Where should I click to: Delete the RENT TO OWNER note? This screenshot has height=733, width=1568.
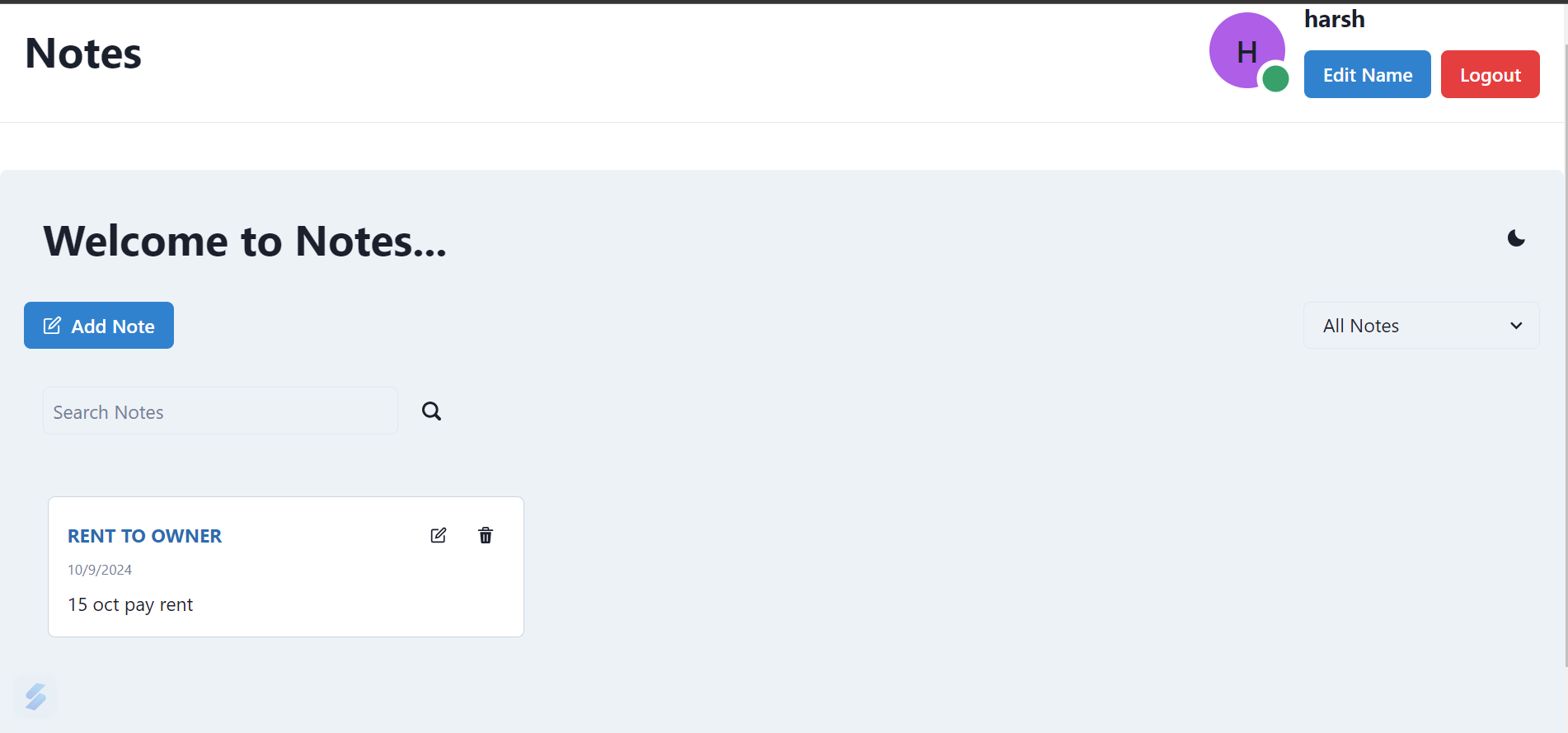[486, 536]
